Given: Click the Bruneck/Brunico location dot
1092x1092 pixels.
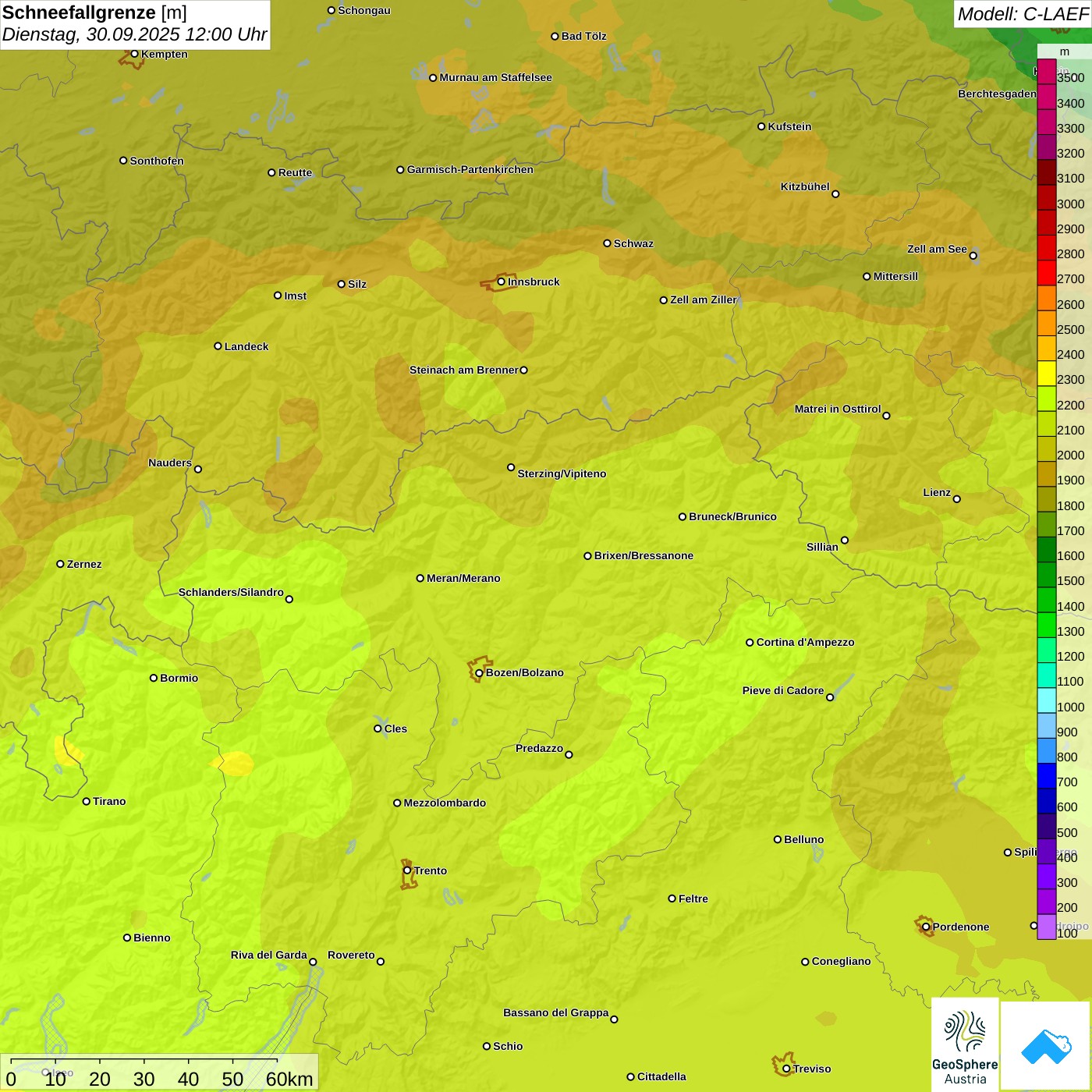Looking at the screenshot, I should (x=682, y=516).
